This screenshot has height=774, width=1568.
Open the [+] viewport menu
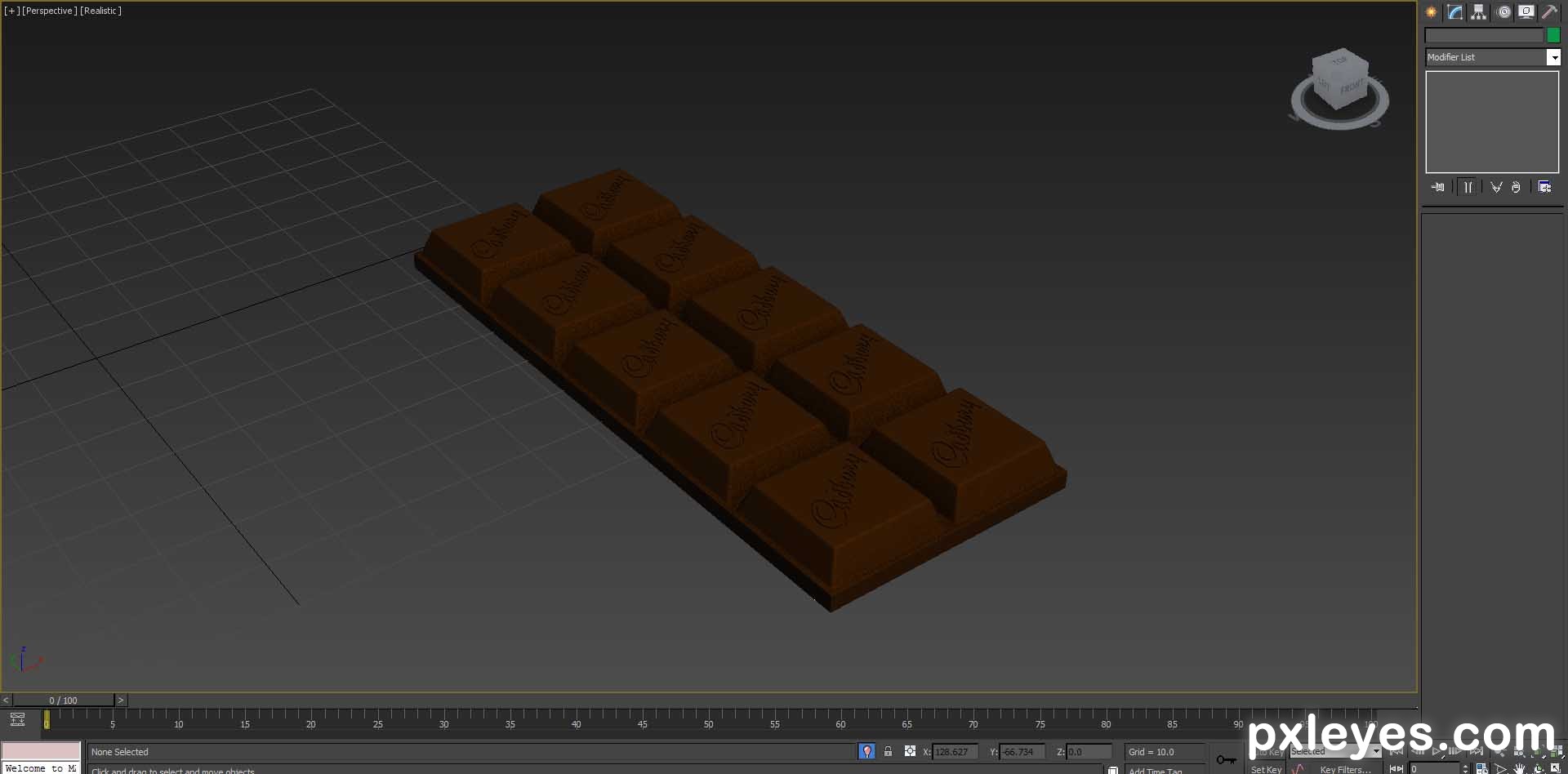(11, 11)
